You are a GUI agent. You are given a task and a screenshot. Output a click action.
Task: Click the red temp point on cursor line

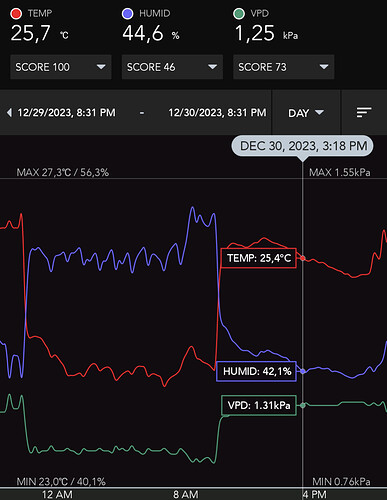pos(303,258)
